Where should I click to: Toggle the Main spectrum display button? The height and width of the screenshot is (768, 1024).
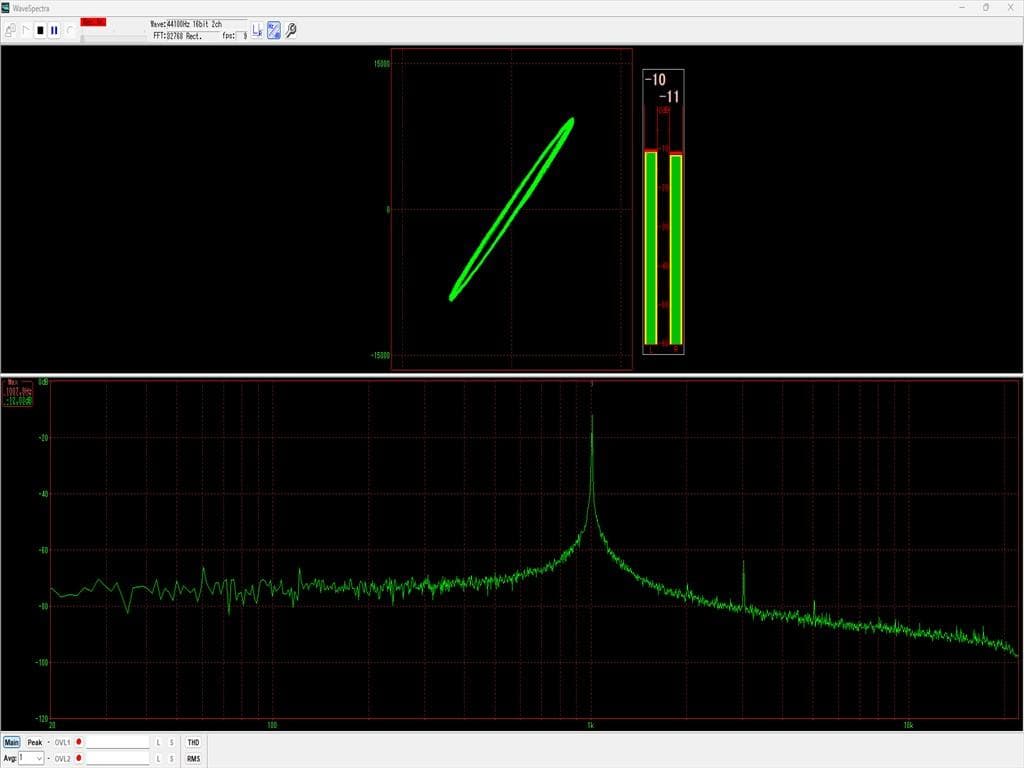[x=11, y=743]
